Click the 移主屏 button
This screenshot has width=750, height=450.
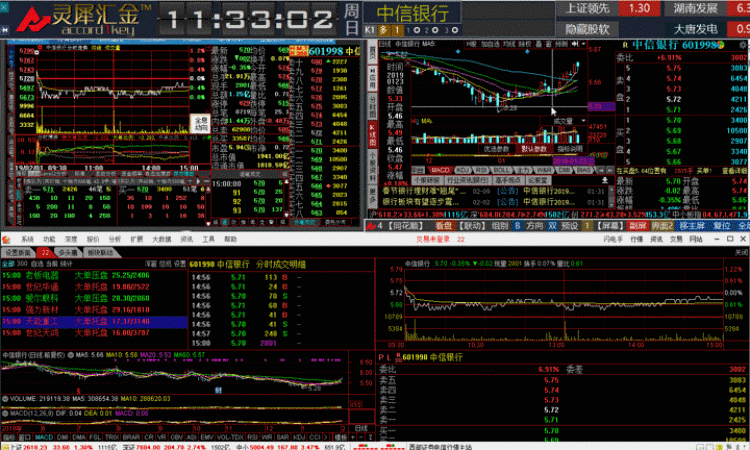click(x=692, y=226)
